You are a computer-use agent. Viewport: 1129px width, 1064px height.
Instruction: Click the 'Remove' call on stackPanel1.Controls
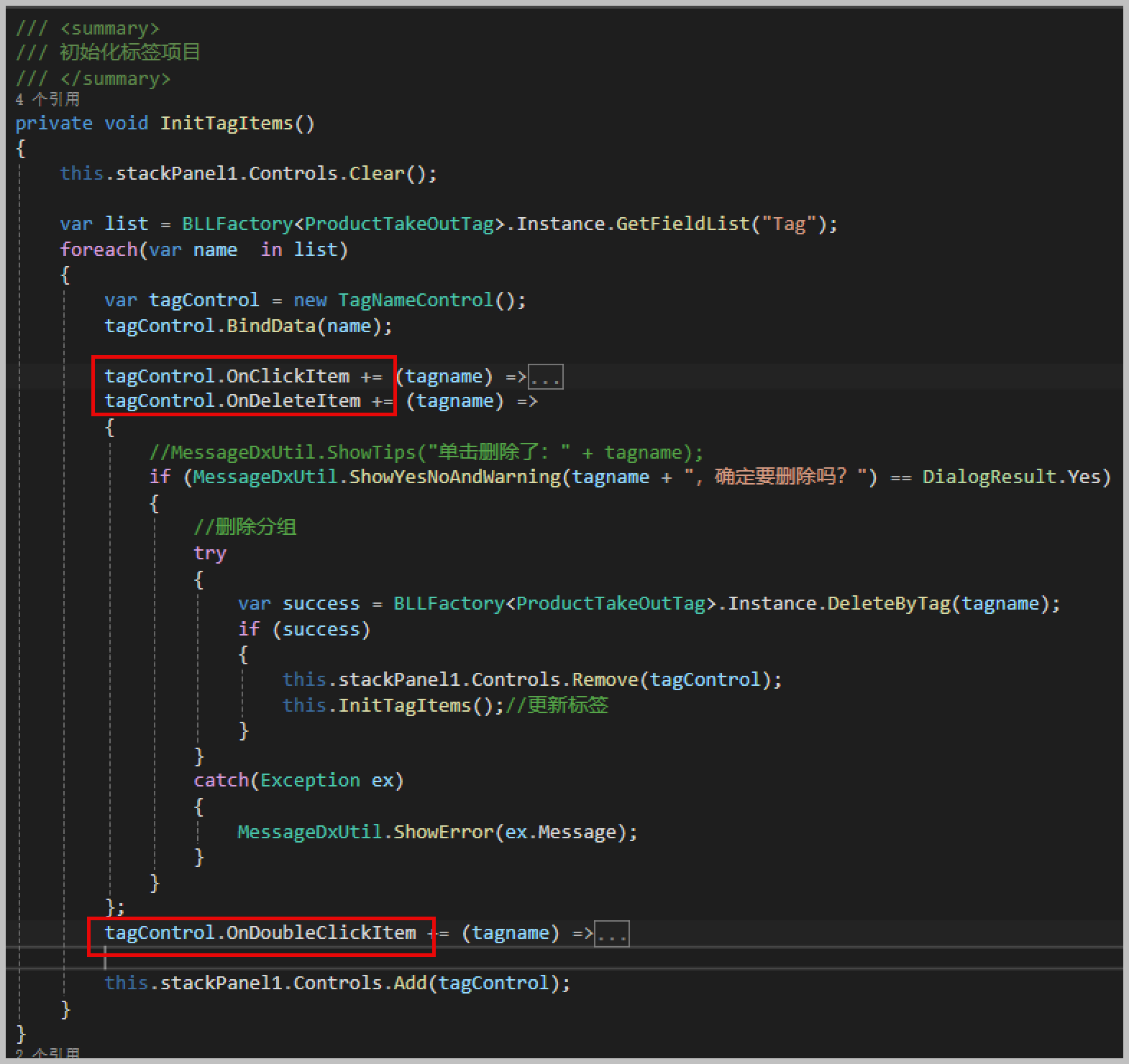605,680
